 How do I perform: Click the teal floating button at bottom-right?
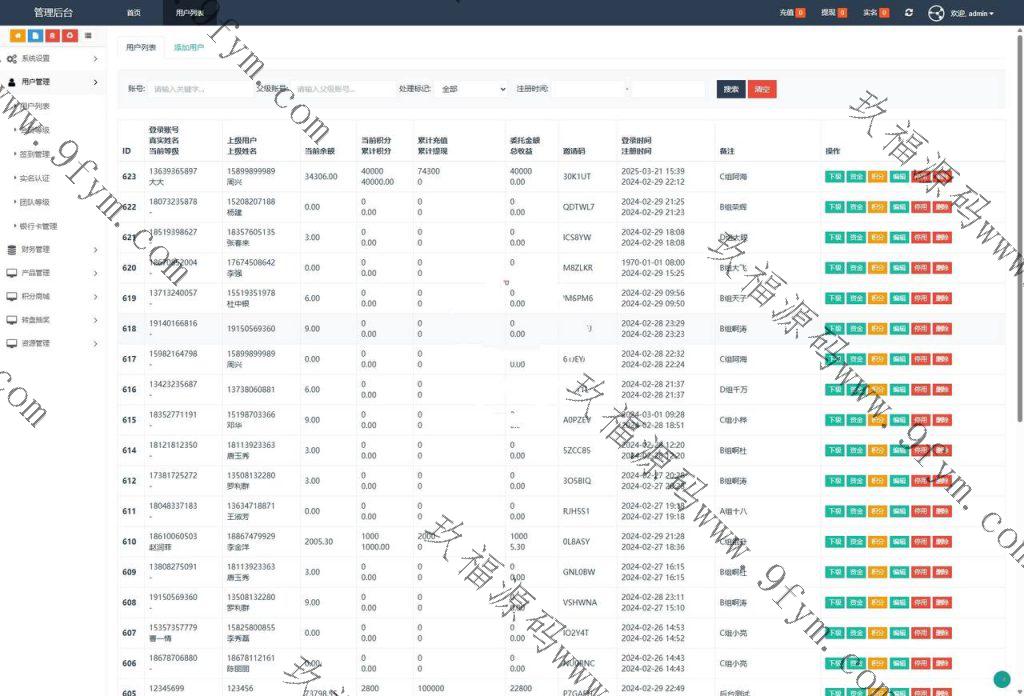point(1003,679)
